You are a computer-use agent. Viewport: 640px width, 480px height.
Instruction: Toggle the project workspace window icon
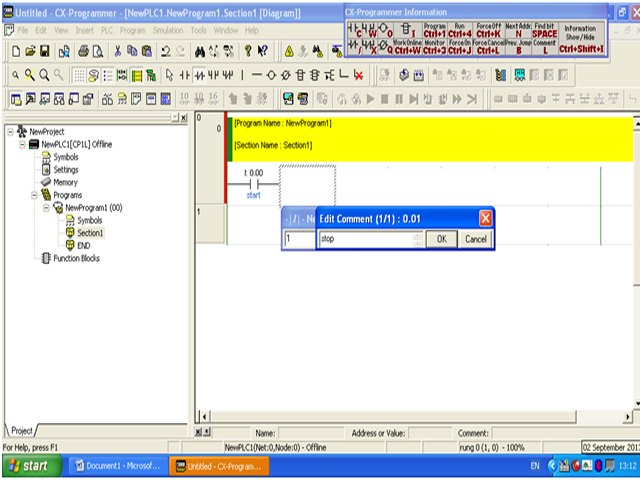[x=16, y=99]
